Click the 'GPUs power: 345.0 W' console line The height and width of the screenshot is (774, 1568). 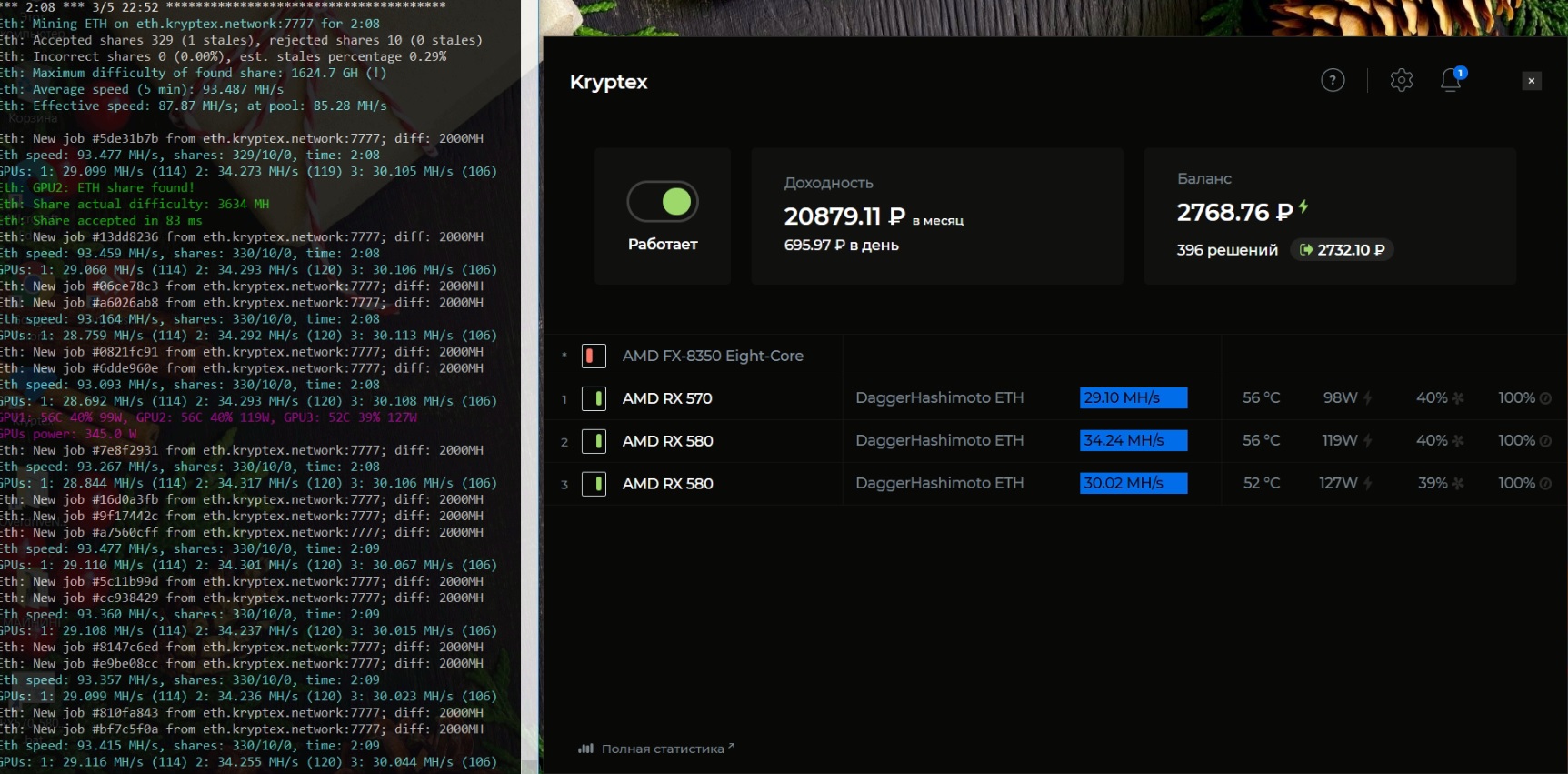point(69,434)
